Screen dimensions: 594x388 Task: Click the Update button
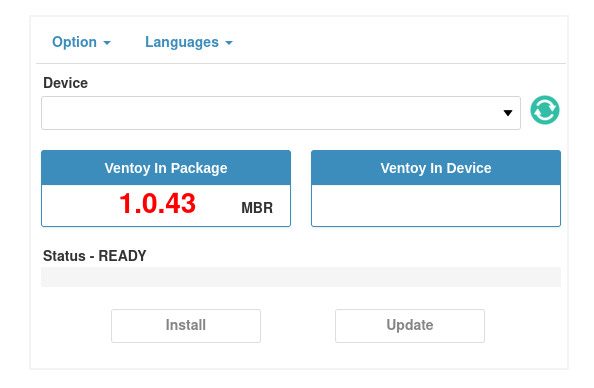410,325
